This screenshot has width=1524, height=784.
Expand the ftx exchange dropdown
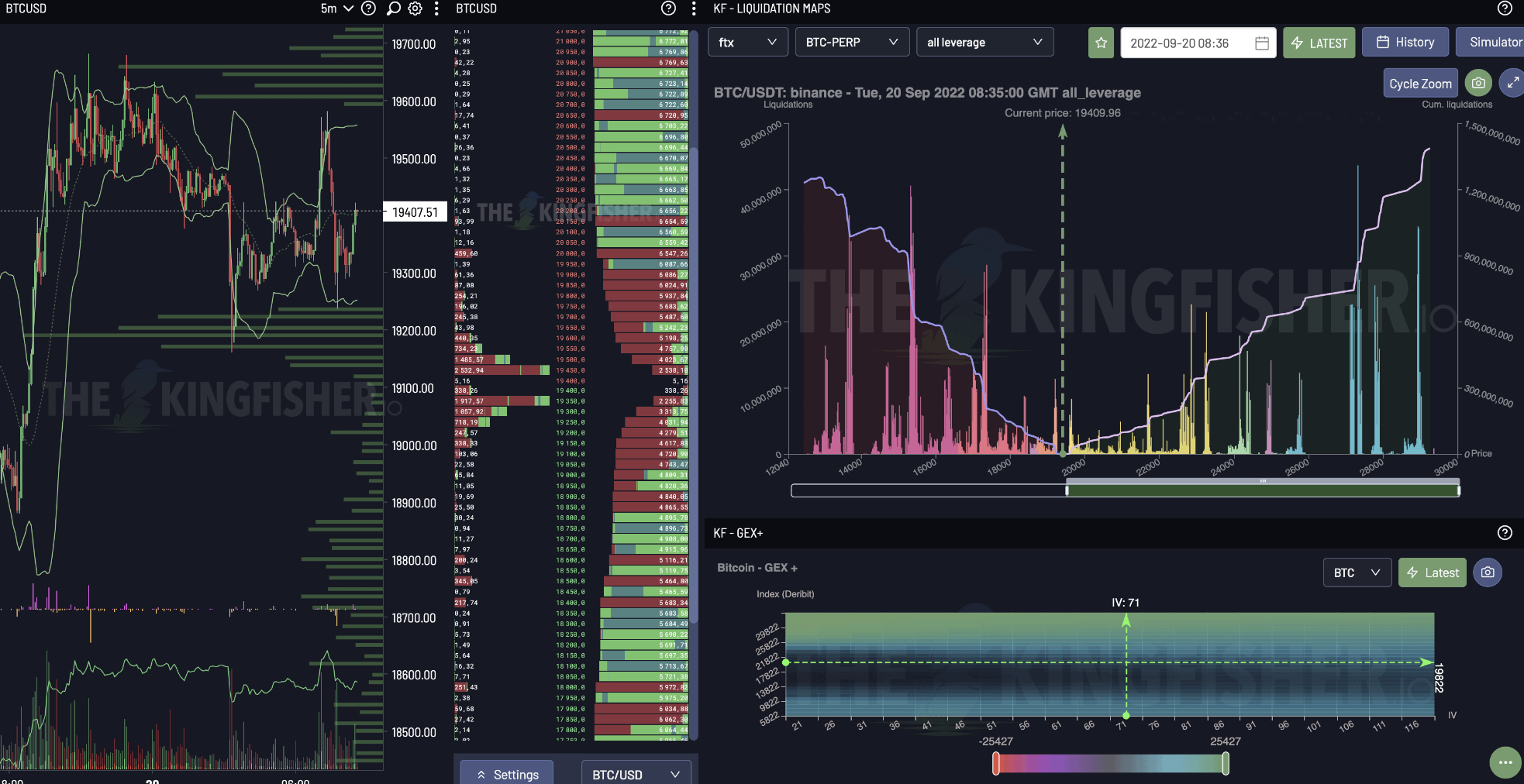[x=747, y=42]
